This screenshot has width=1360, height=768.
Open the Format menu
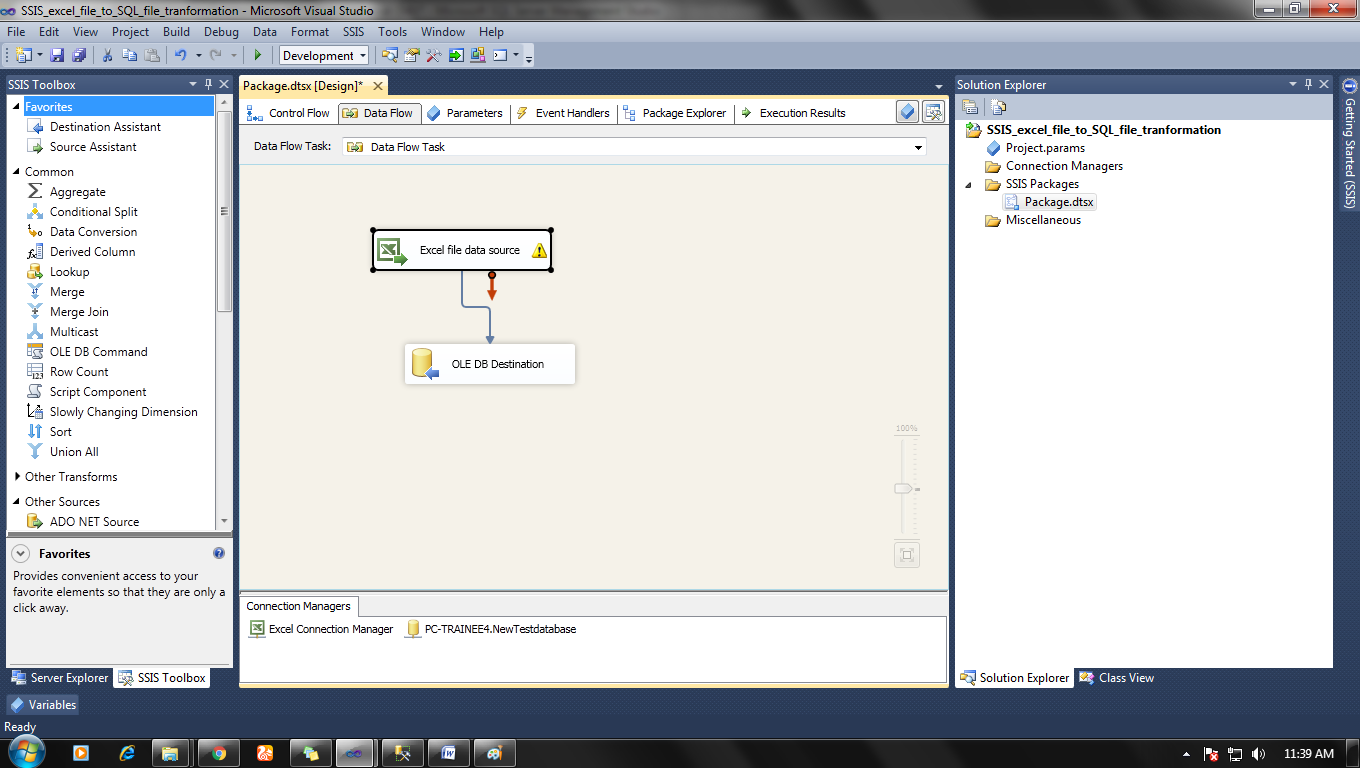click(x=310, y=32)
